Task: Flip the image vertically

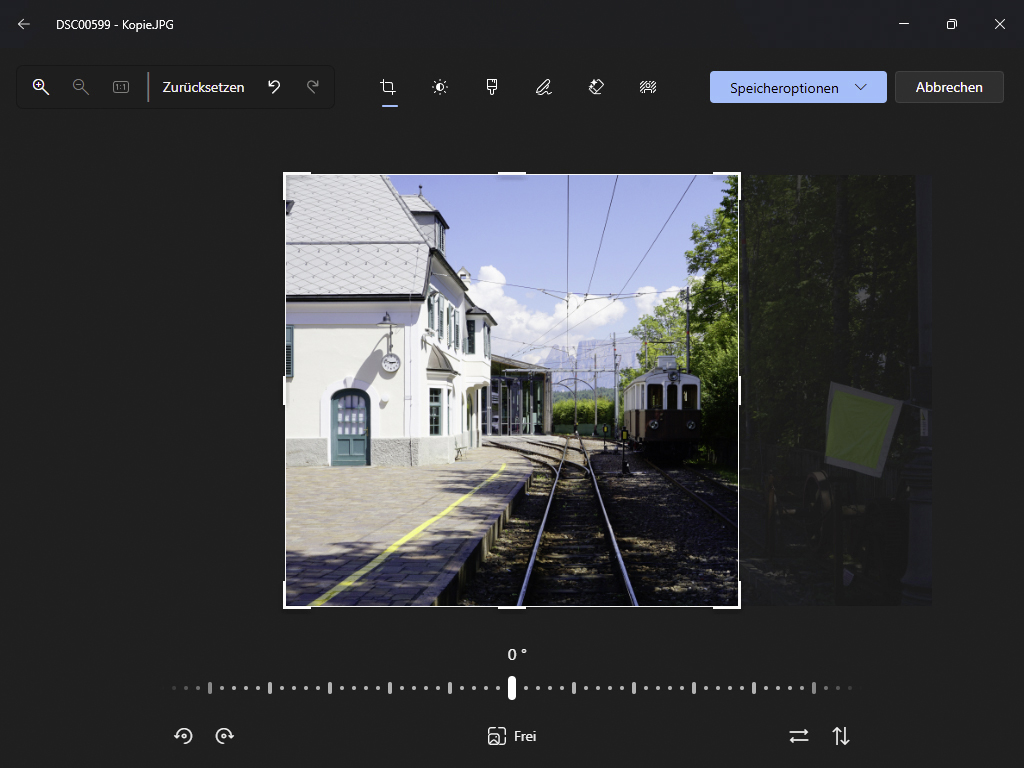Action: (x=841, y=736)
